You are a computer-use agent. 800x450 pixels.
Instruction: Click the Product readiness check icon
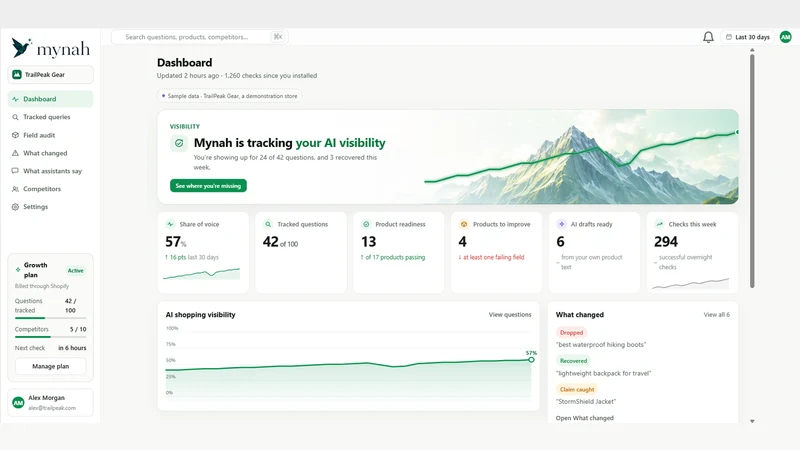[x=366, y=224]
